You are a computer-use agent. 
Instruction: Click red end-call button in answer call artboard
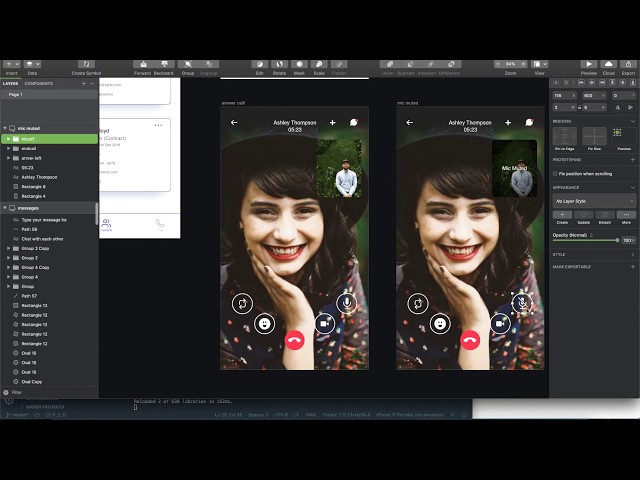[294, 340]
